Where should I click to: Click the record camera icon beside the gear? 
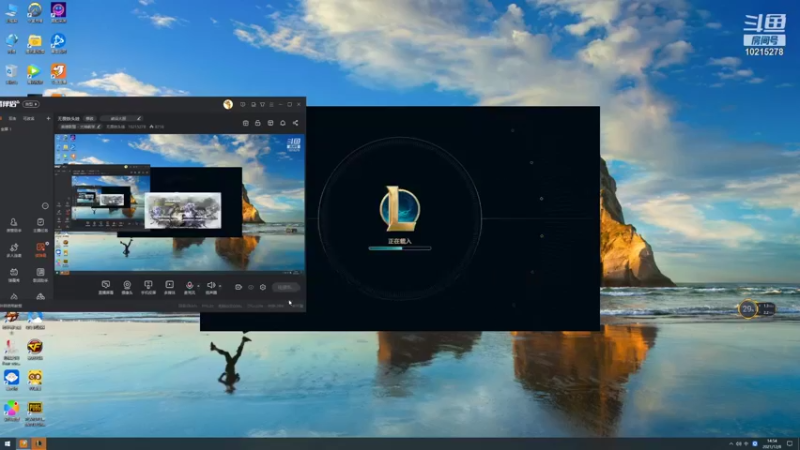tap(238, 287)
